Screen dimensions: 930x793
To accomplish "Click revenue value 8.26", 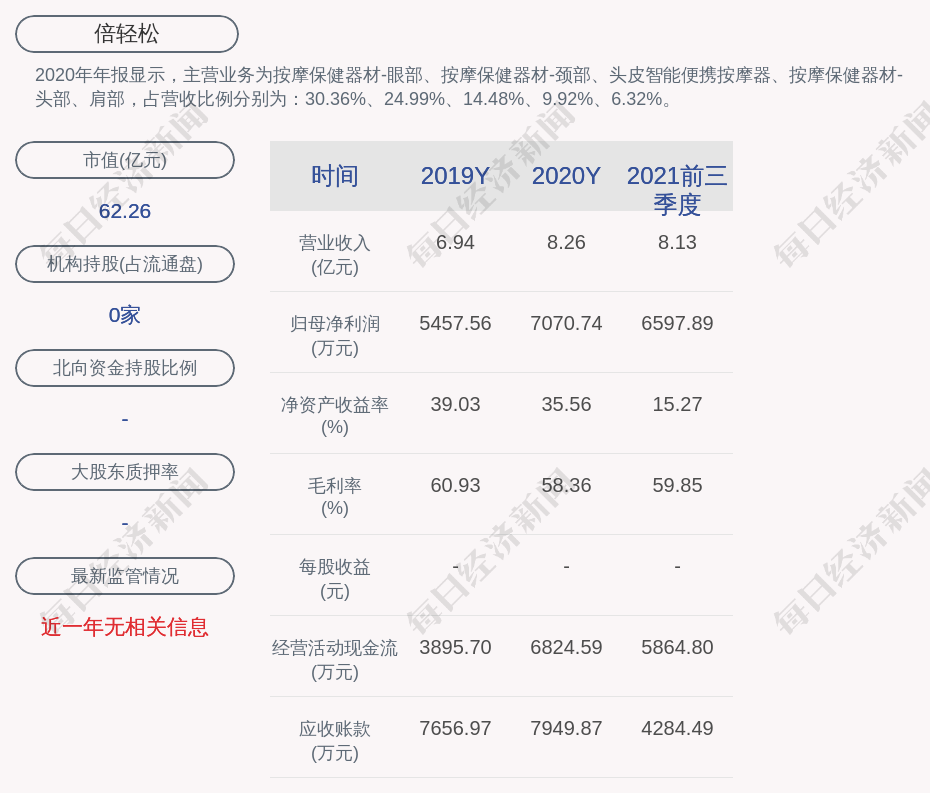I will [x=566, y=243].
